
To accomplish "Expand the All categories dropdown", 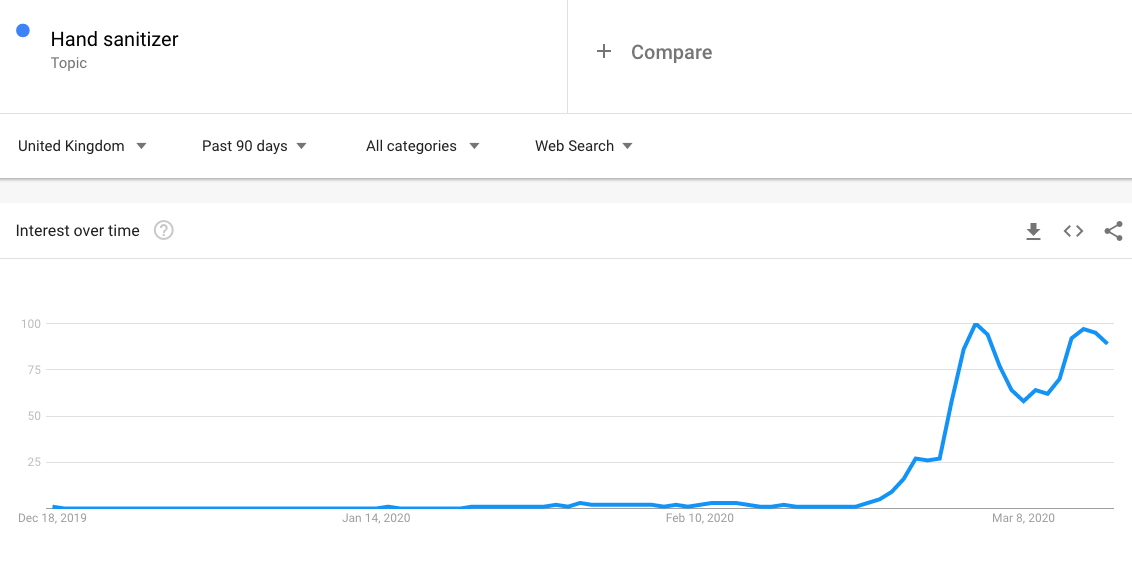I will click(x=422, y=146).
